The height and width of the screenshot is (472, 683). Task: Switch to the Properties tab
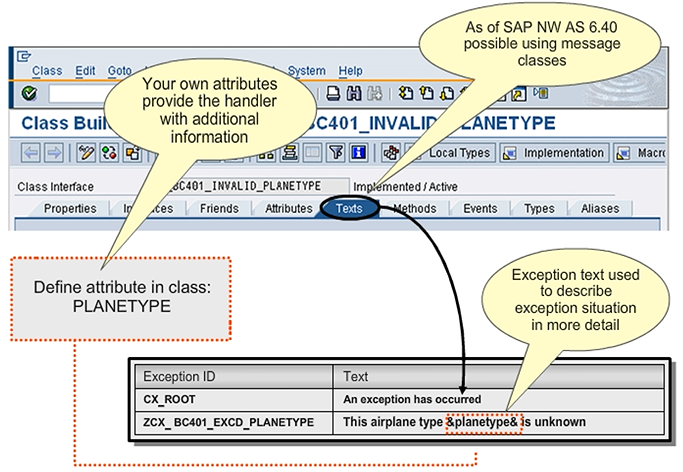[x=70, y=209]
